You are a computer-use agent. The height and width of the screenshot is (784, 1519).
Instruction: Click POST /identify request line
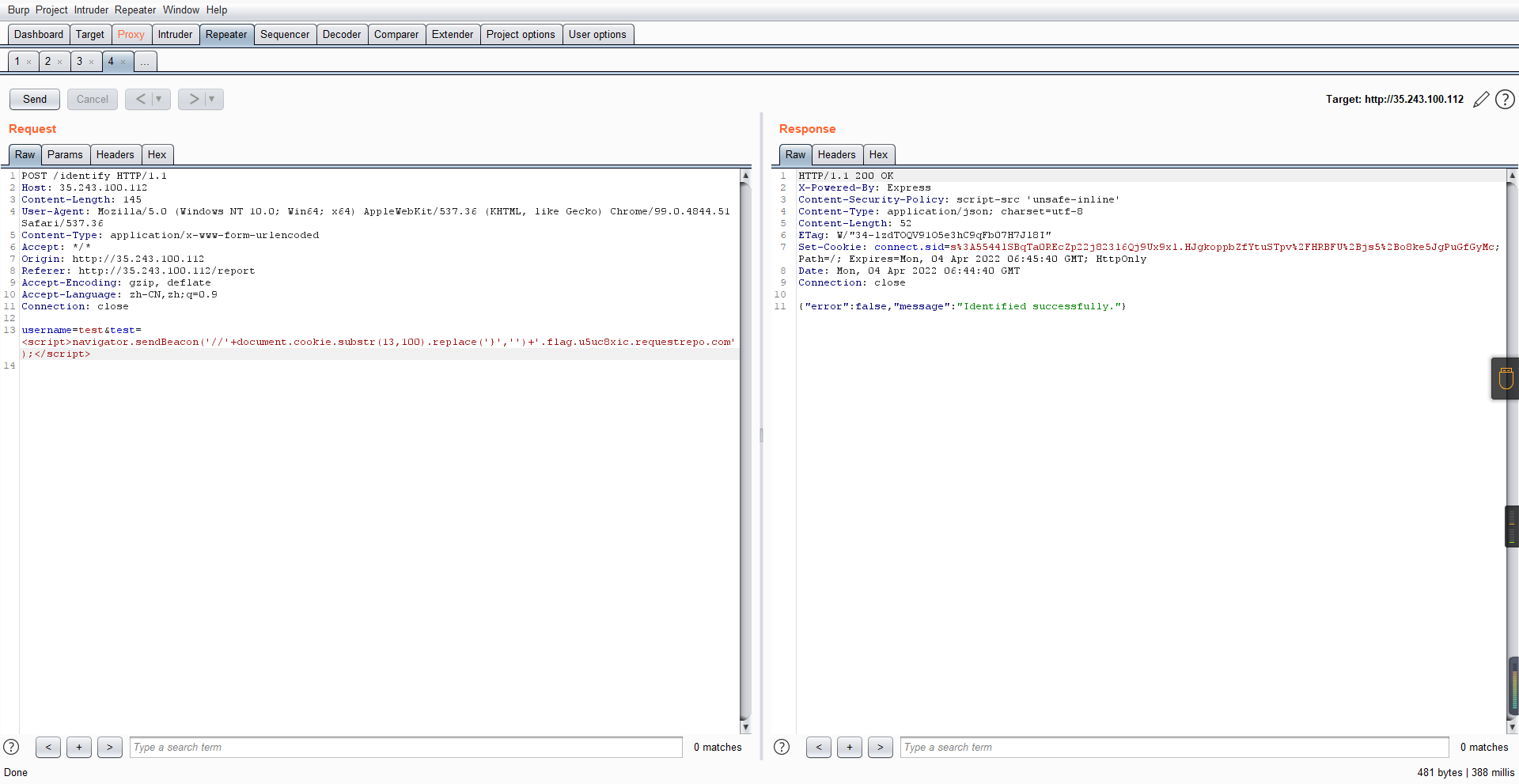tap(94, 176)
